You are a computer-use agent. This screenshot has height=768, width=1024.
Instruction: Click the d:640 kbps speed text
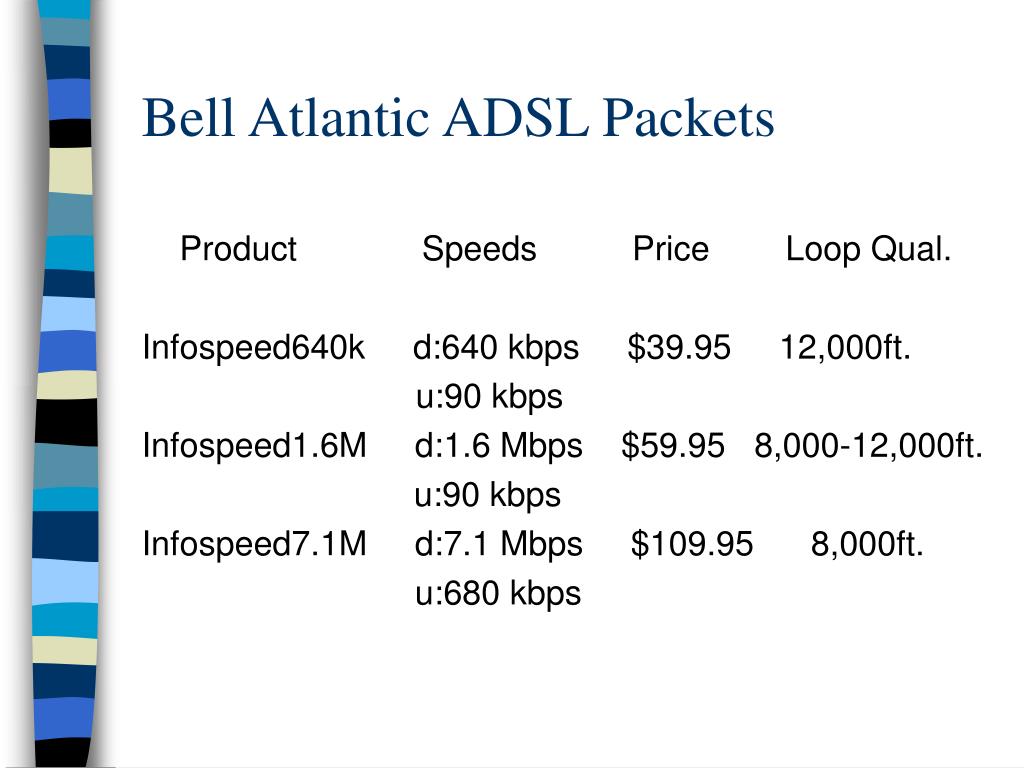pyautogui.click(x=496, y=348)
